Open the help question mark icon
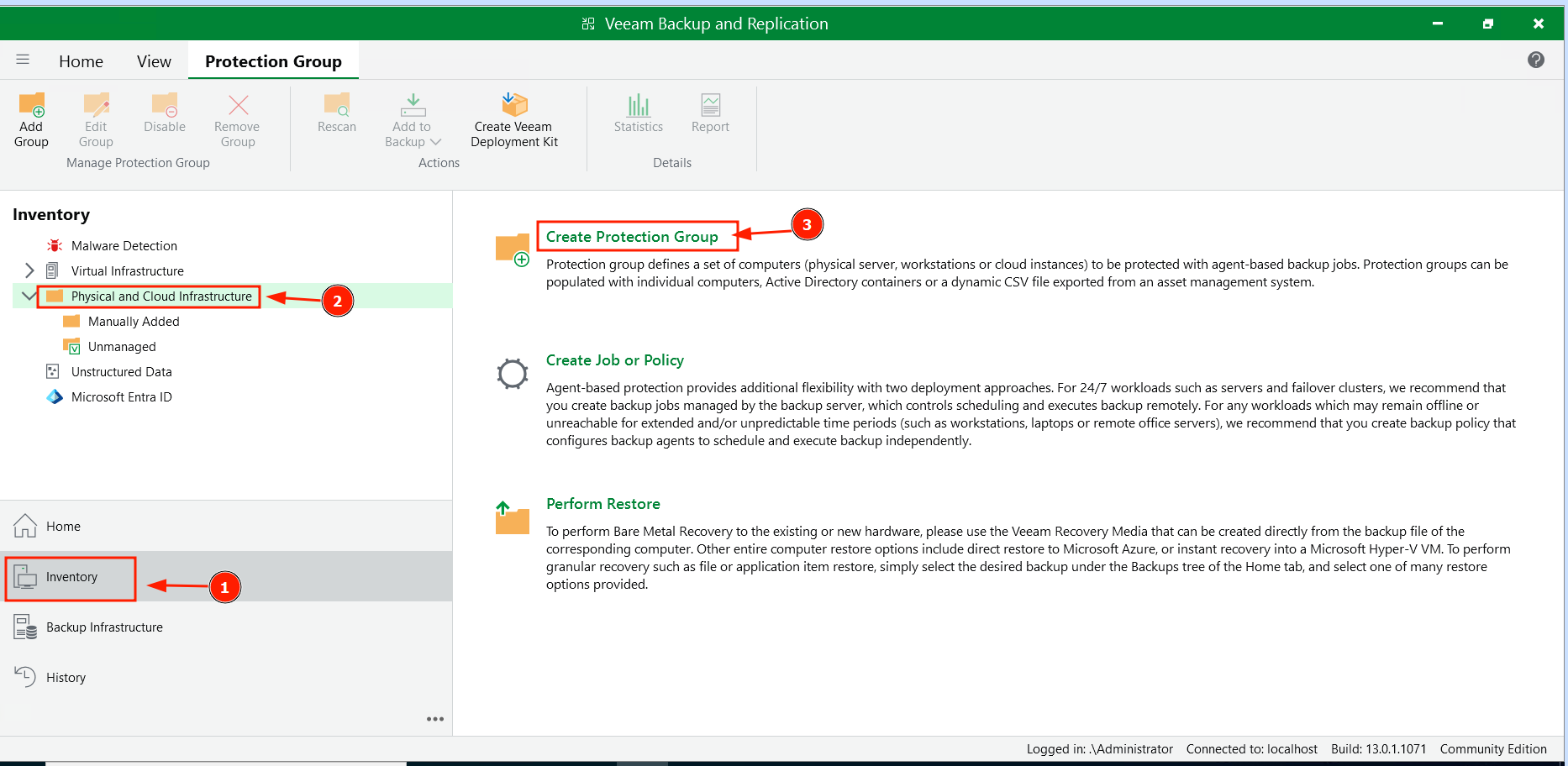The image size is (1568, 766). click(x=1536, y=60)
